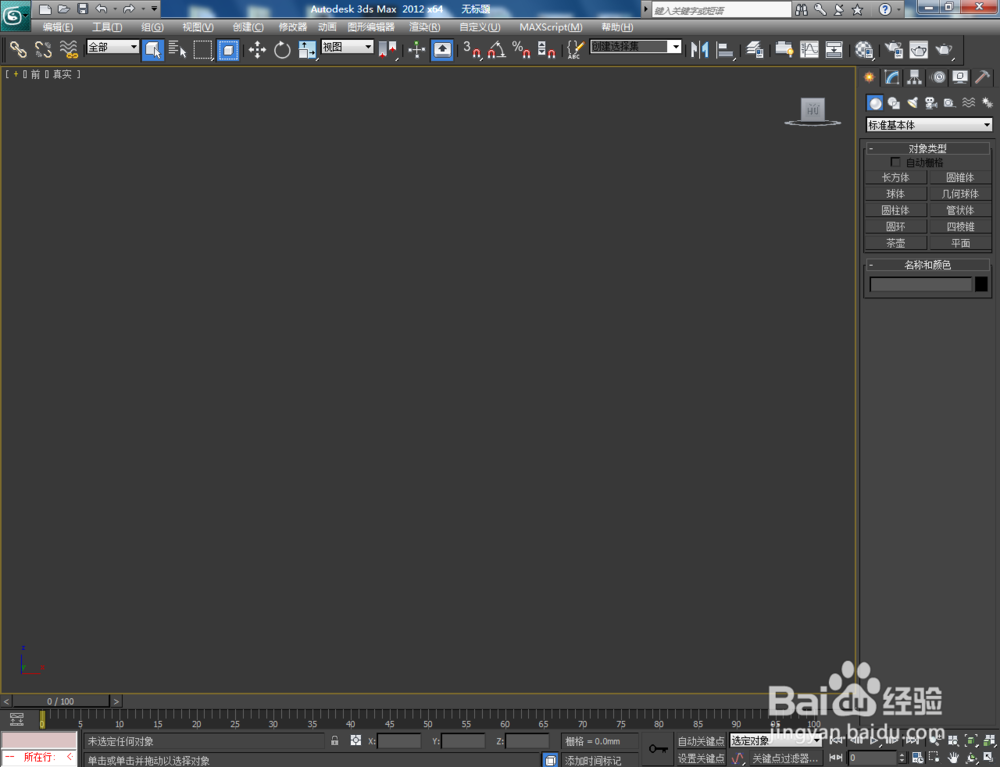Select the Scale tool
Screen dimensions: 1000x767
coord(307,50)
